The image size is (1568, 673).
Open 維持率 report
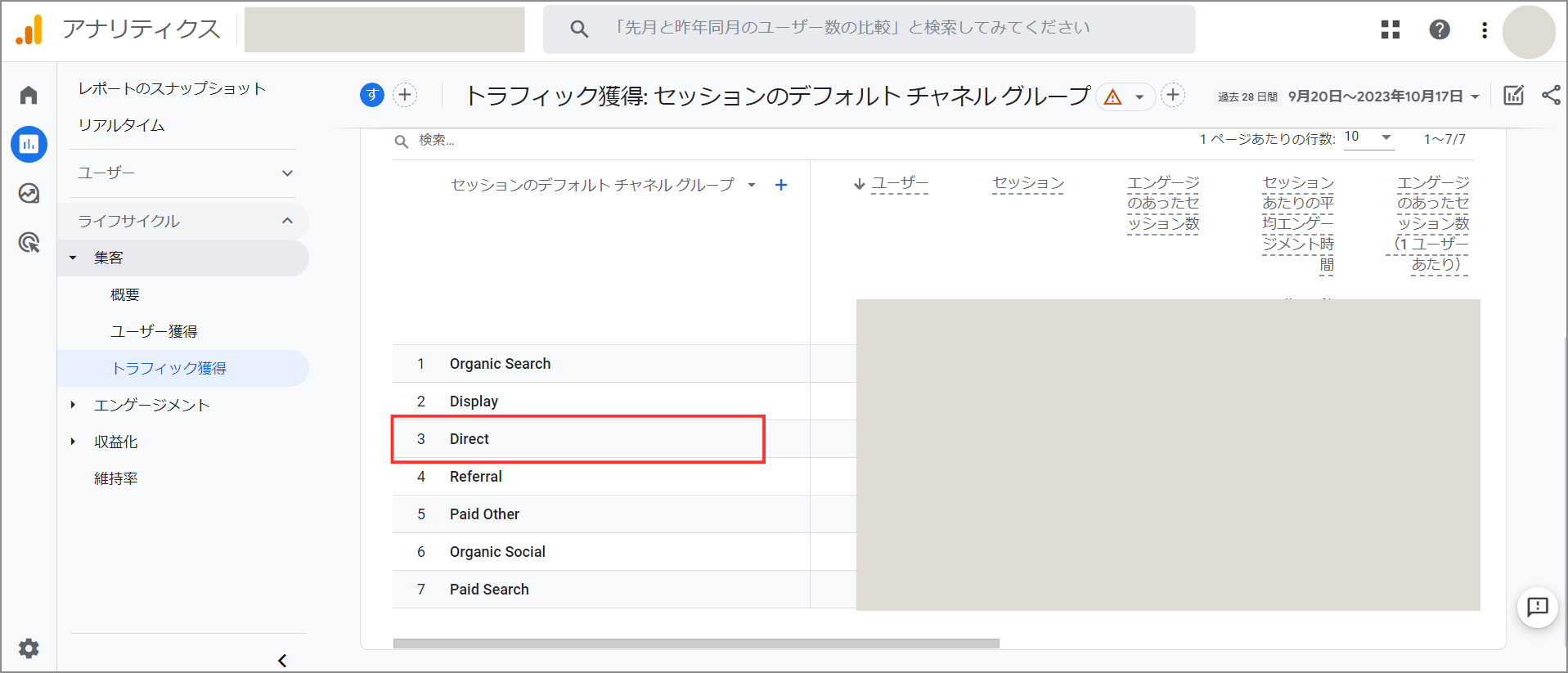116,478
